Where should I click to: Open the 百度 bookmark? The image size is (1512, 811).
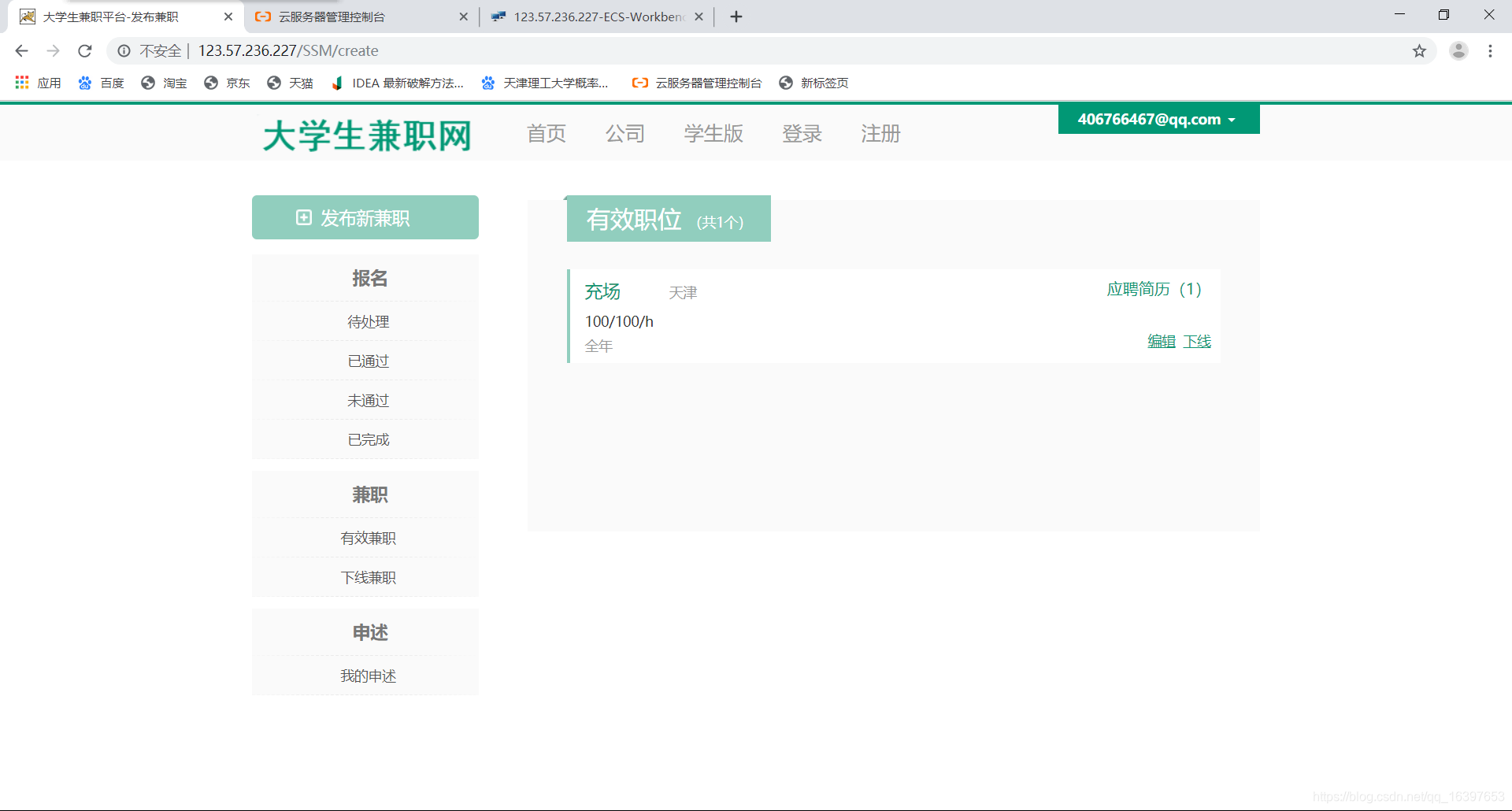pos(101,83)
